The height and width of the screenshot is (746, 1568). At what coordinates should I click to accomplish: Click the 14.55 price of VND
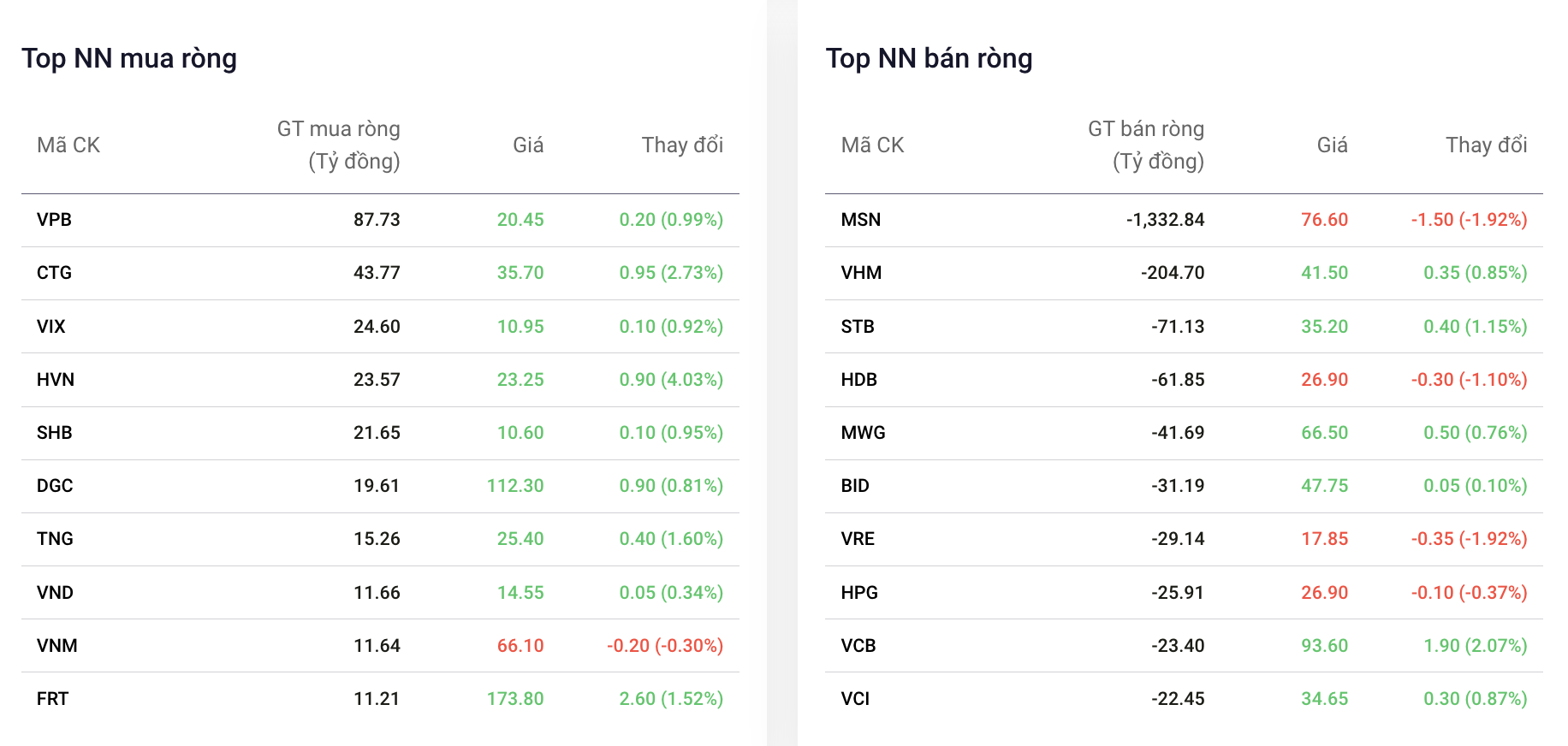pos(520,593)
